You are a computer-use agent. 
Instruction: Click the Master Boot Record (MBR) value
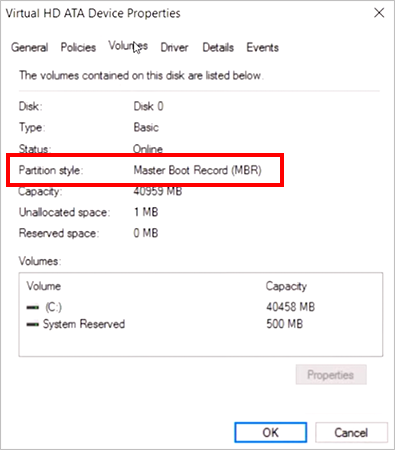point(197,170)
